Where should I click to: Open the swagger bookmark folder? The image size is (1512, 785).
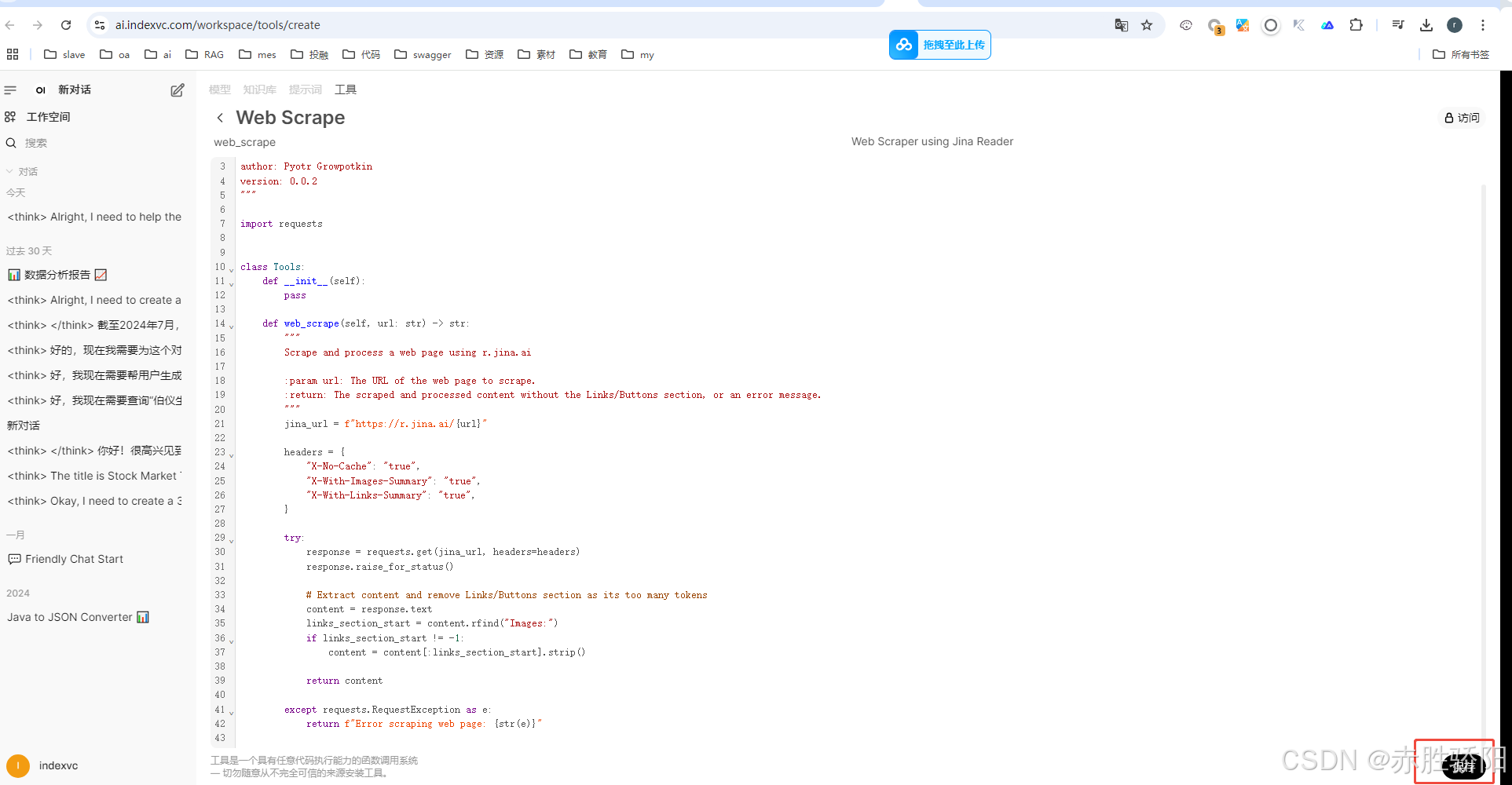click(x=423, y=54)
